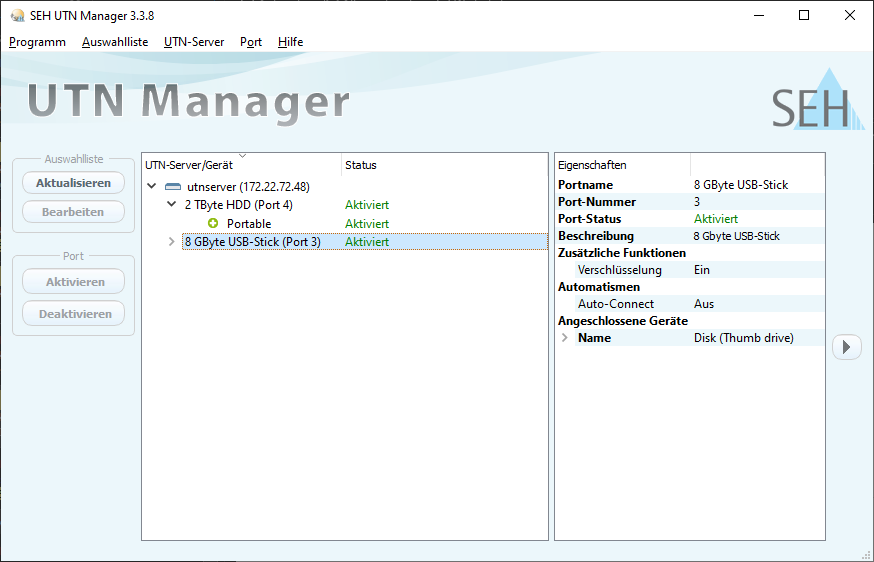Open the Programm menu
This screenshot has width=874, height=562.
(37, 42)
